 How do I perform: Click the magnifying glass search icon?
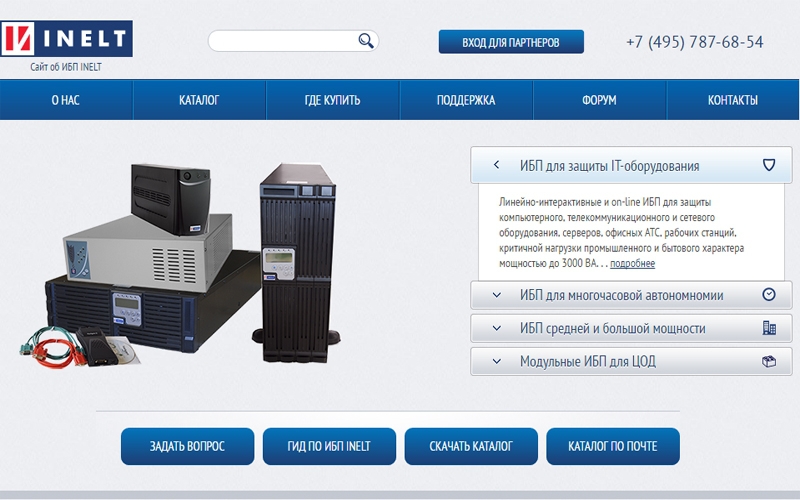tap(366, 41)
